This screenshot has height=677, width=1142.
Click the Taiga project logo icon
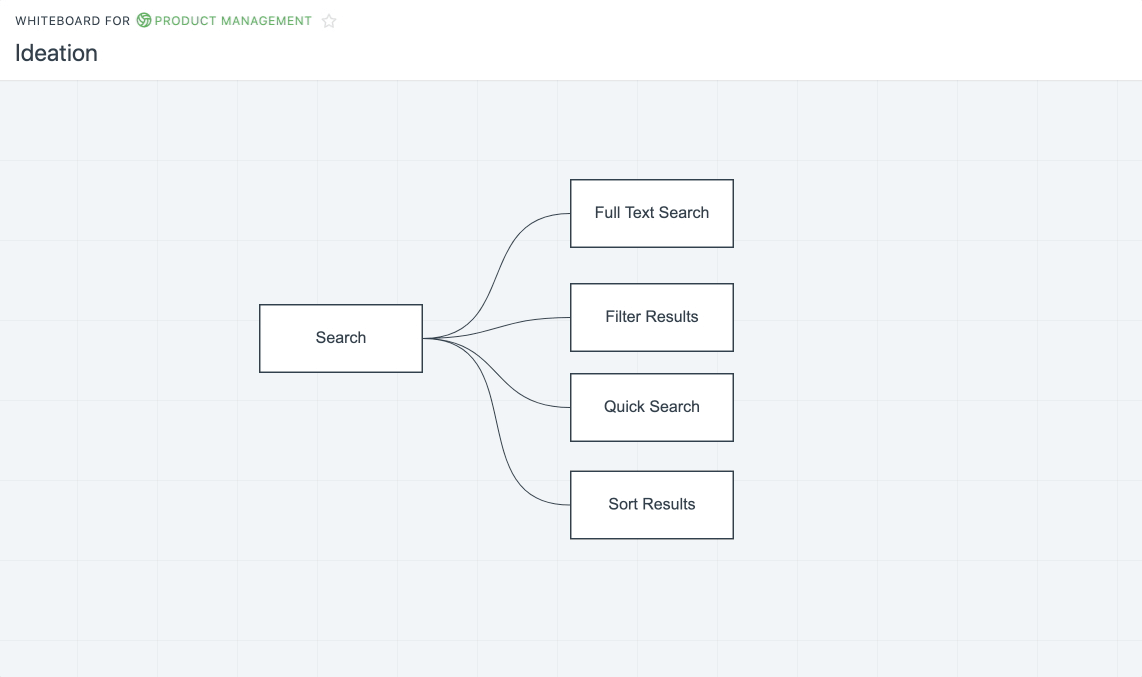[143, 20]
